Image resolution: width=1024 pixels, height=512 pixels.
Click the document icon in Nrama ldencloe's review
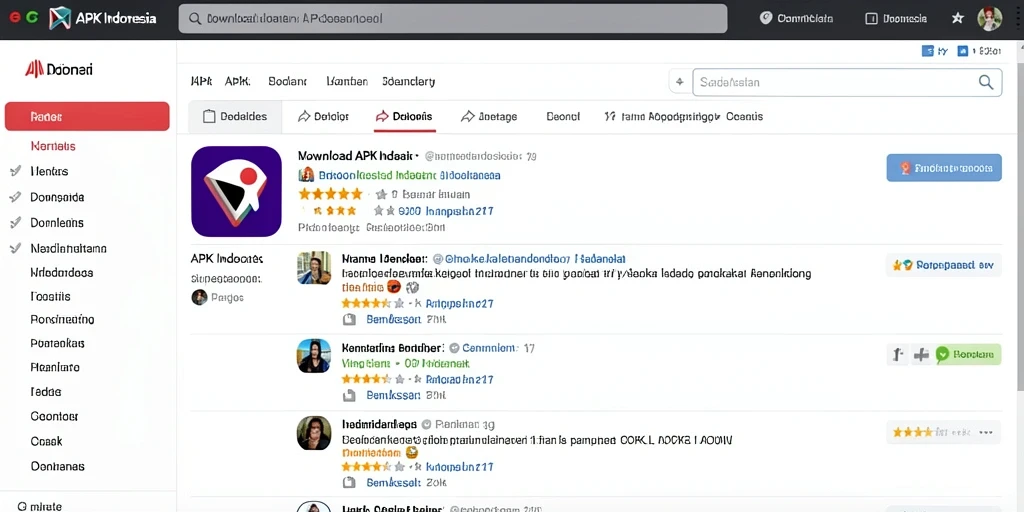(349, 320)
